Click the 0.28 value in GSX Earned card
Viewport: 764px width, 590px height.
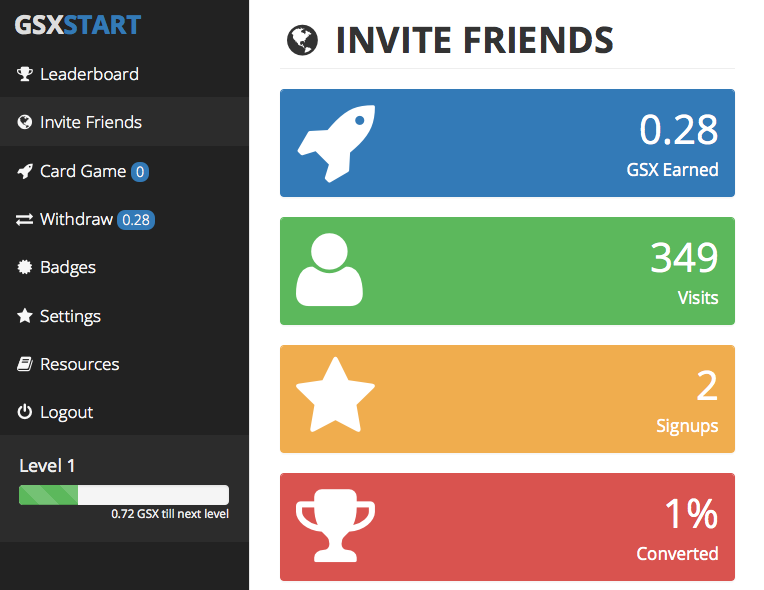[x=679, y=130]
